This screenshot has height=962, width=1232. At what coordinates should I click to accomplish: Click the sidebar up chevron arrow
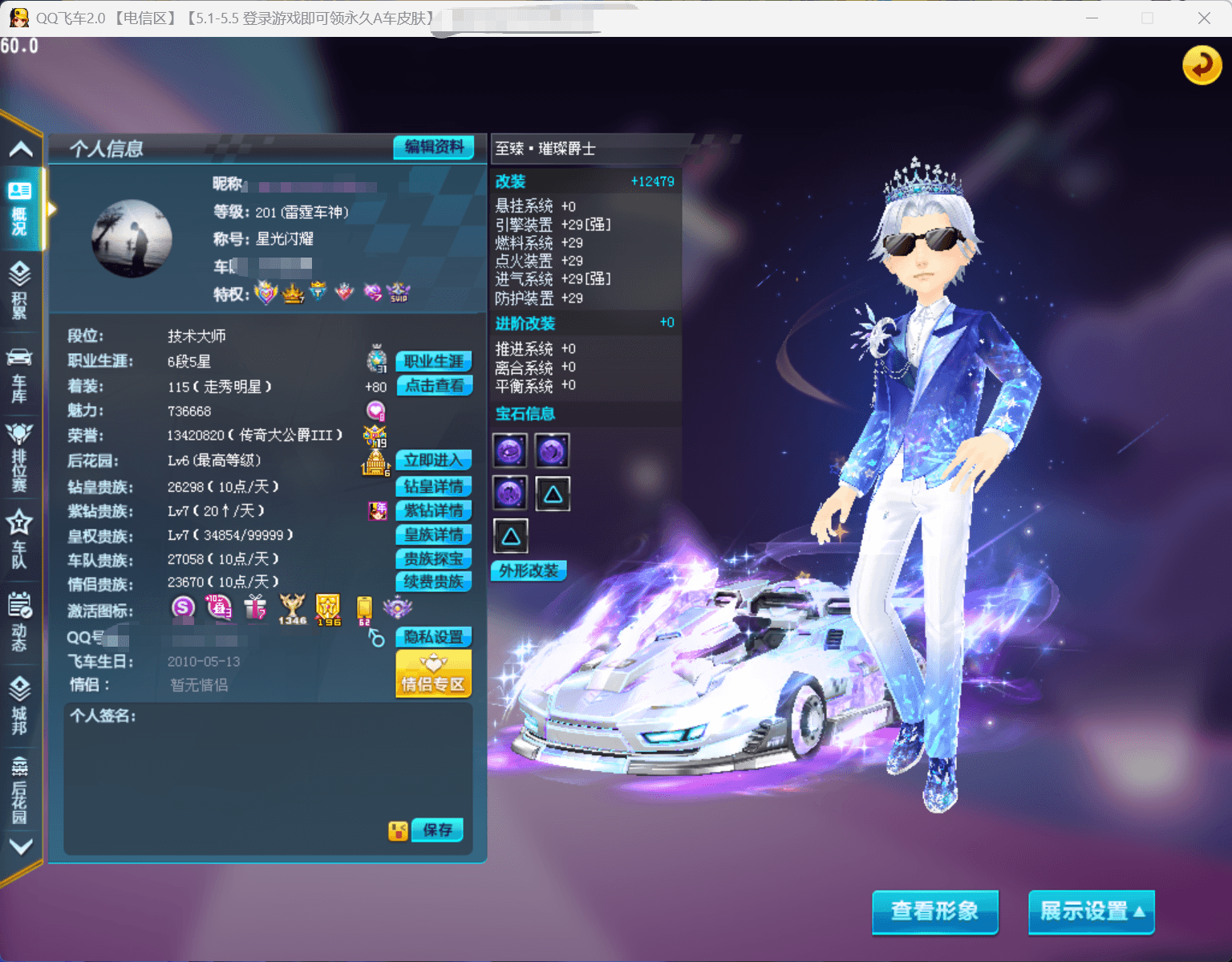tap(21, 148)
